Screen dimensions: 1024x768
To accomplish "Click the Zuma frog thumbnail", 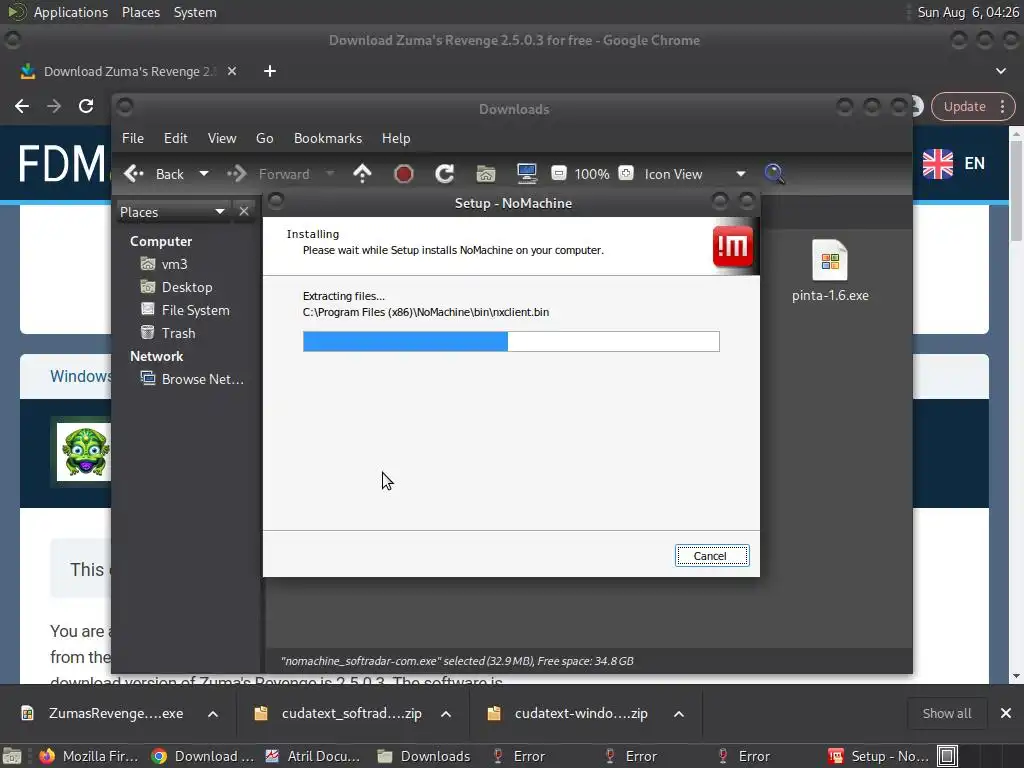I will (84, 452).
